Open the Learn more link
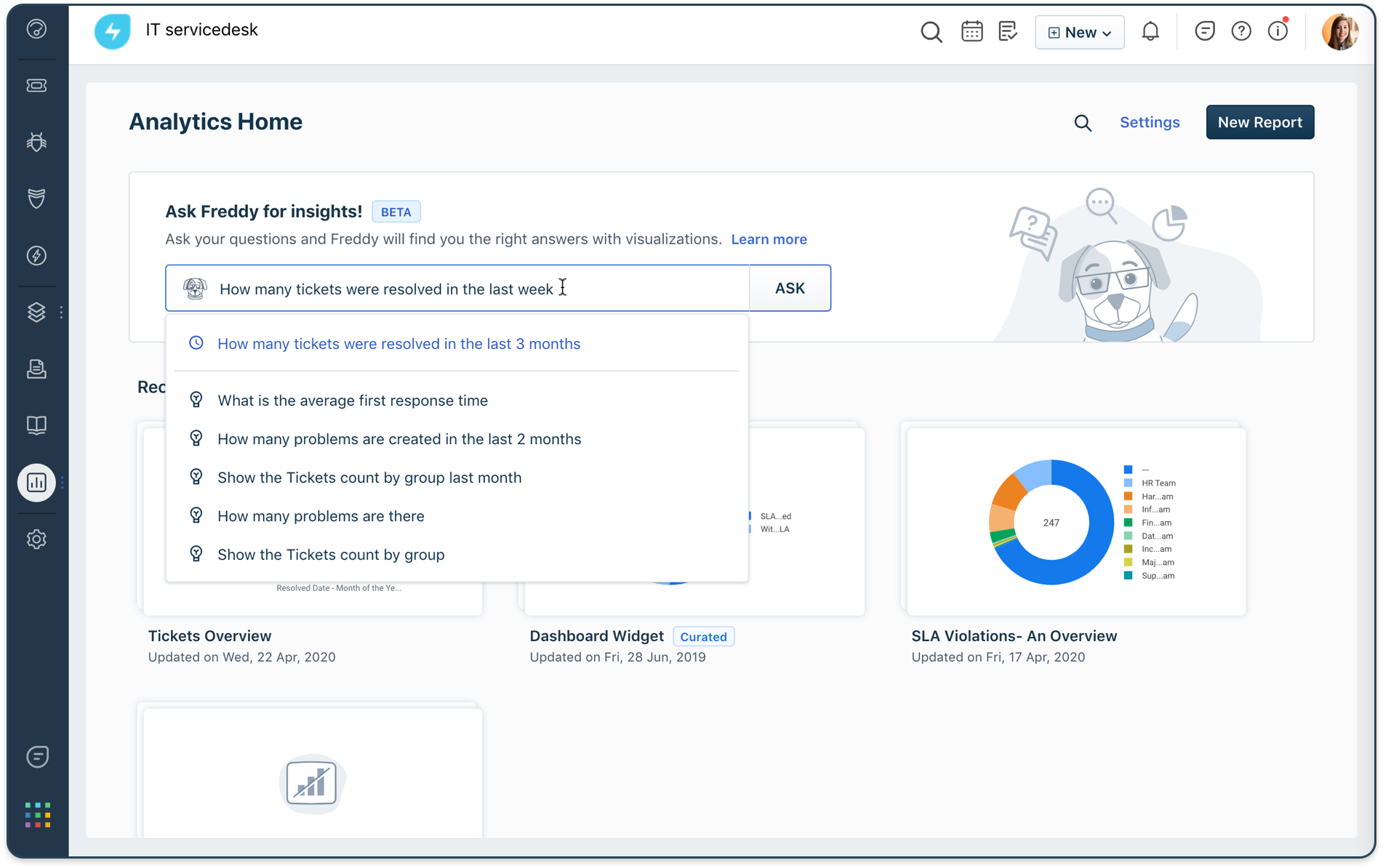Viewport: 1383px width, 868px height. [769, 239]
